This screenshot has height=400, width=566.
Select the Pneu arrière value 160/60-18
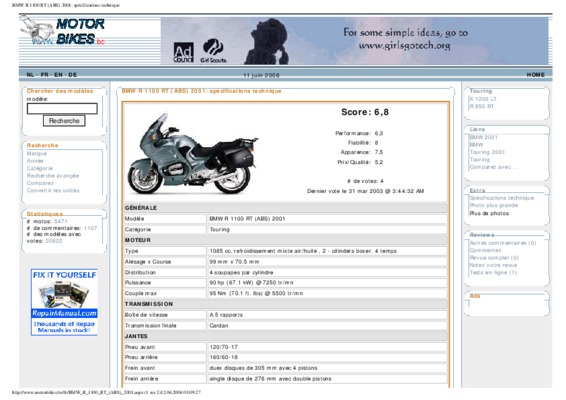click(224, 357)
